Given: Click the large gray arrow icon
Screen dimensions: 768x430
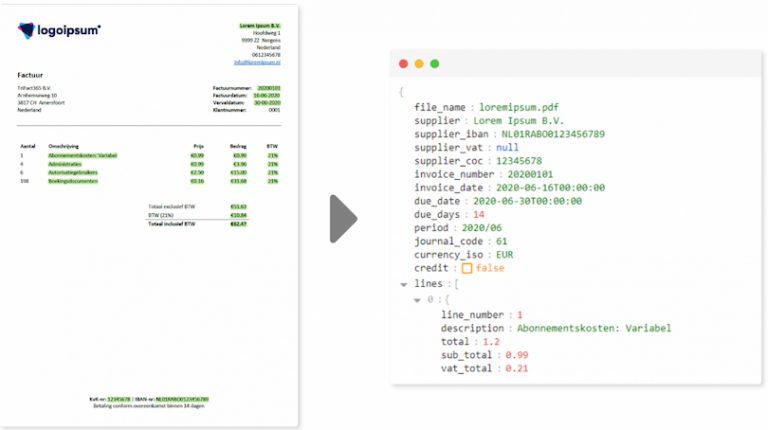Looking at the screenshot, I should 343,219.
